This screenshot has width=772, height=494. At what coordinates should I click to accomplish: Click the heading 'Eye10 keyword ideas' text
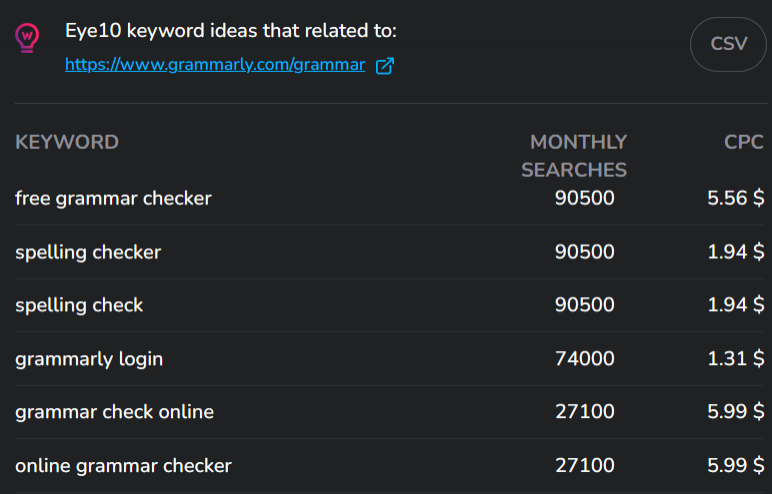point(161,31)
